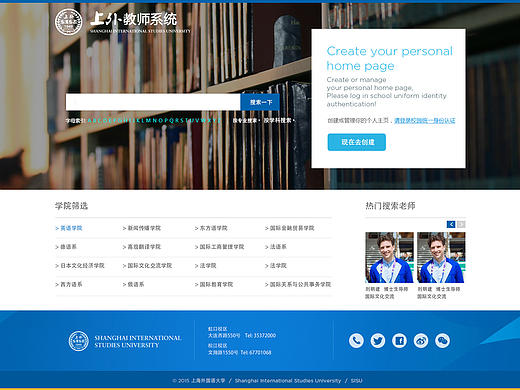Click SHANGHAI INTERNATIONAL STUDIES UNIVERSITY footer text
The width and height of the screenshot is (520, 390).
click(138, 341)
